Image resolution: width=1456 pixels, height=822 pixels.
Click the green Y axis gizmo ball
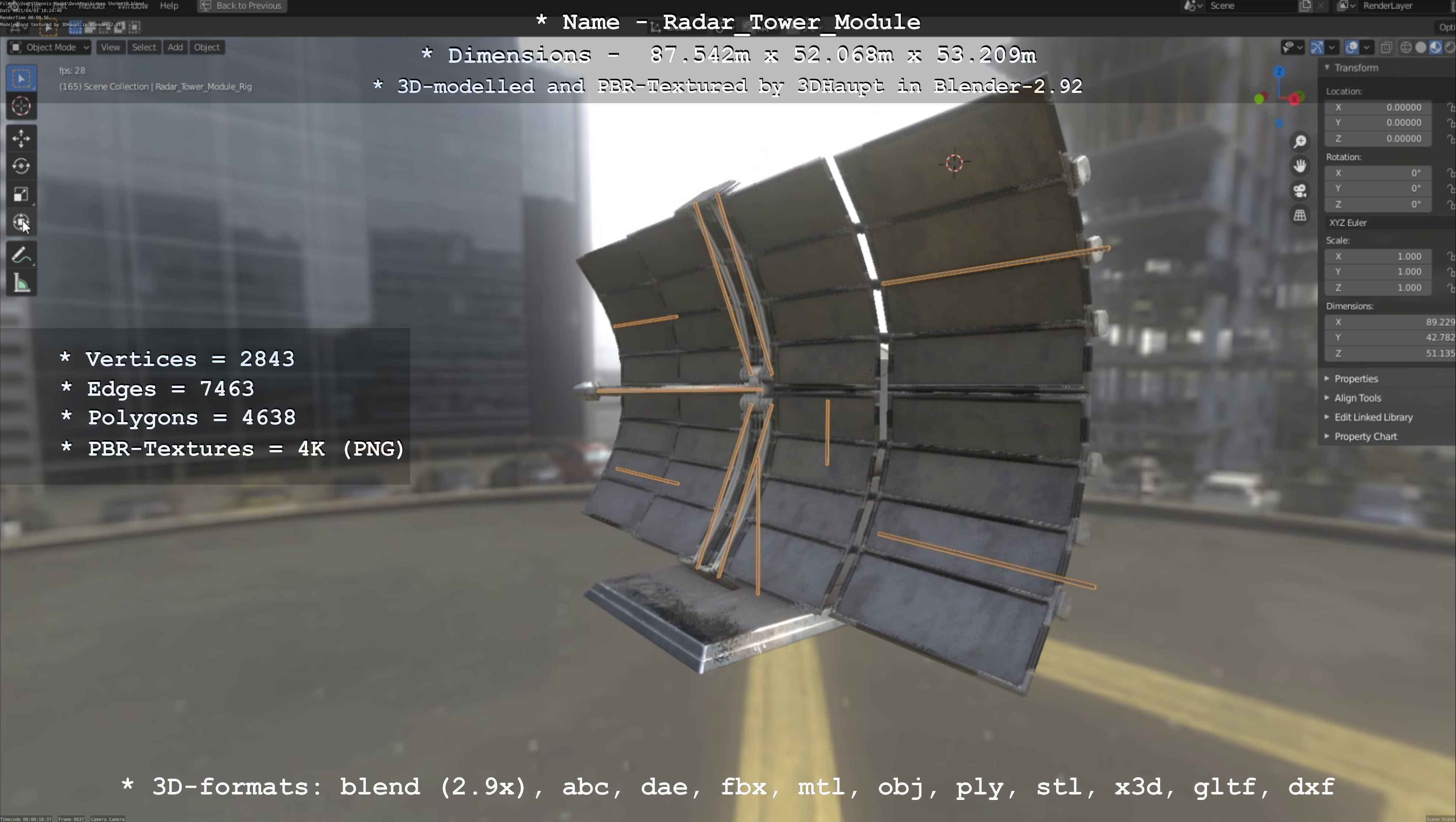[1259, 99]
